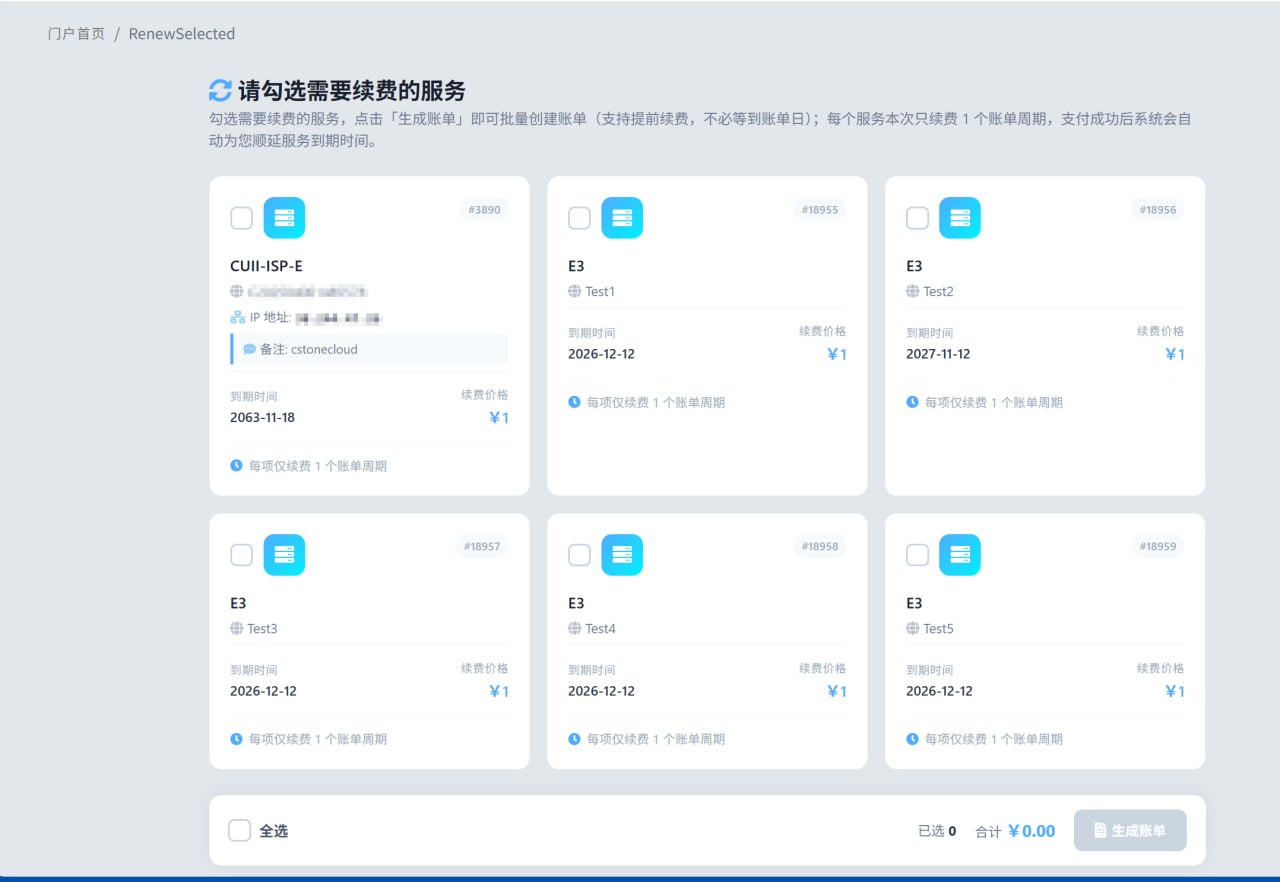Click the #18959 ID badge

(1158, 547)
